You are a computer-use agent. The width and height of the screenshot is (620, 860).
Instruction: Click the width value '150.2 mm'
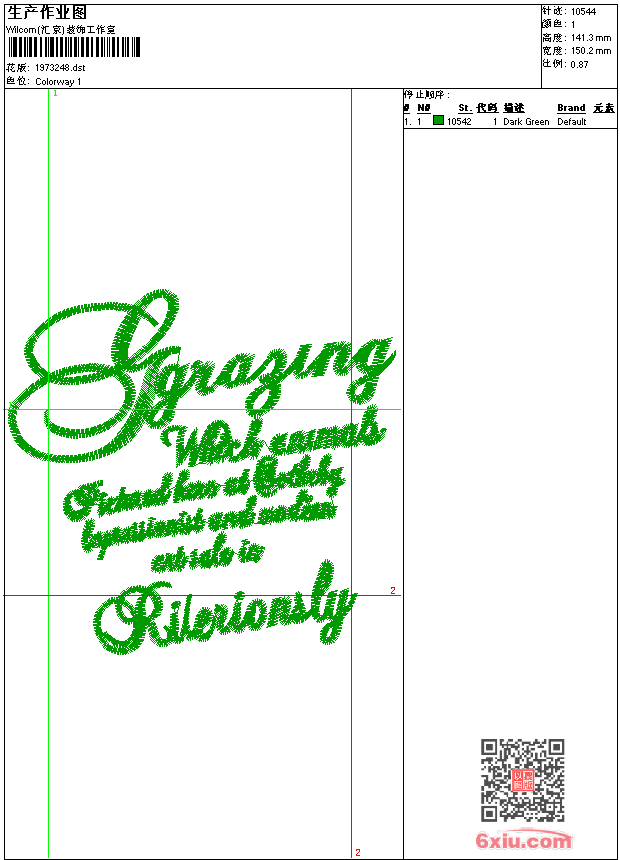pos(591,51)
